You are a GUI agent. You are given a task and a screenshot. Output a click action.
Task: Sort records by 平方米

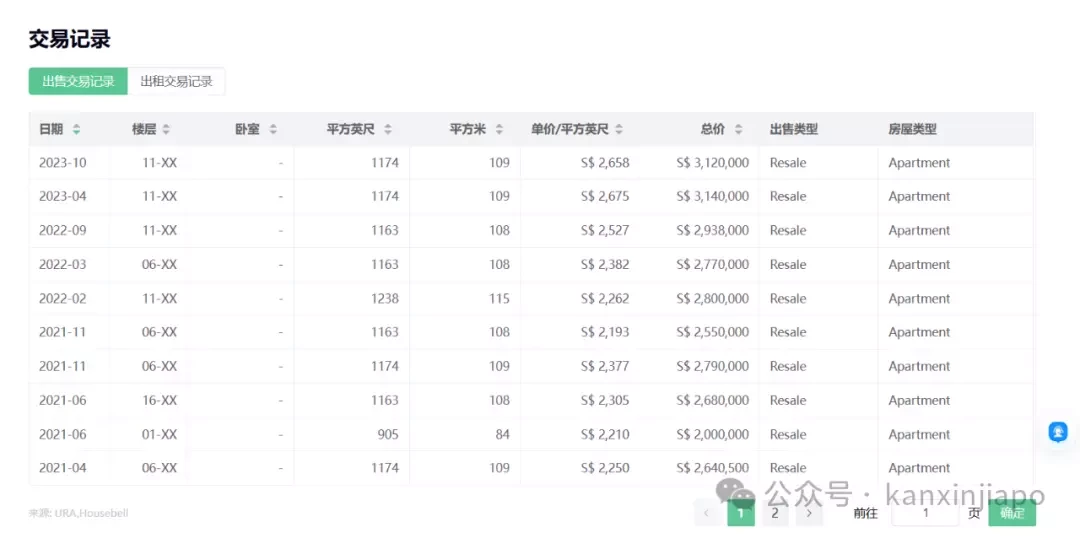click(499, 129)
